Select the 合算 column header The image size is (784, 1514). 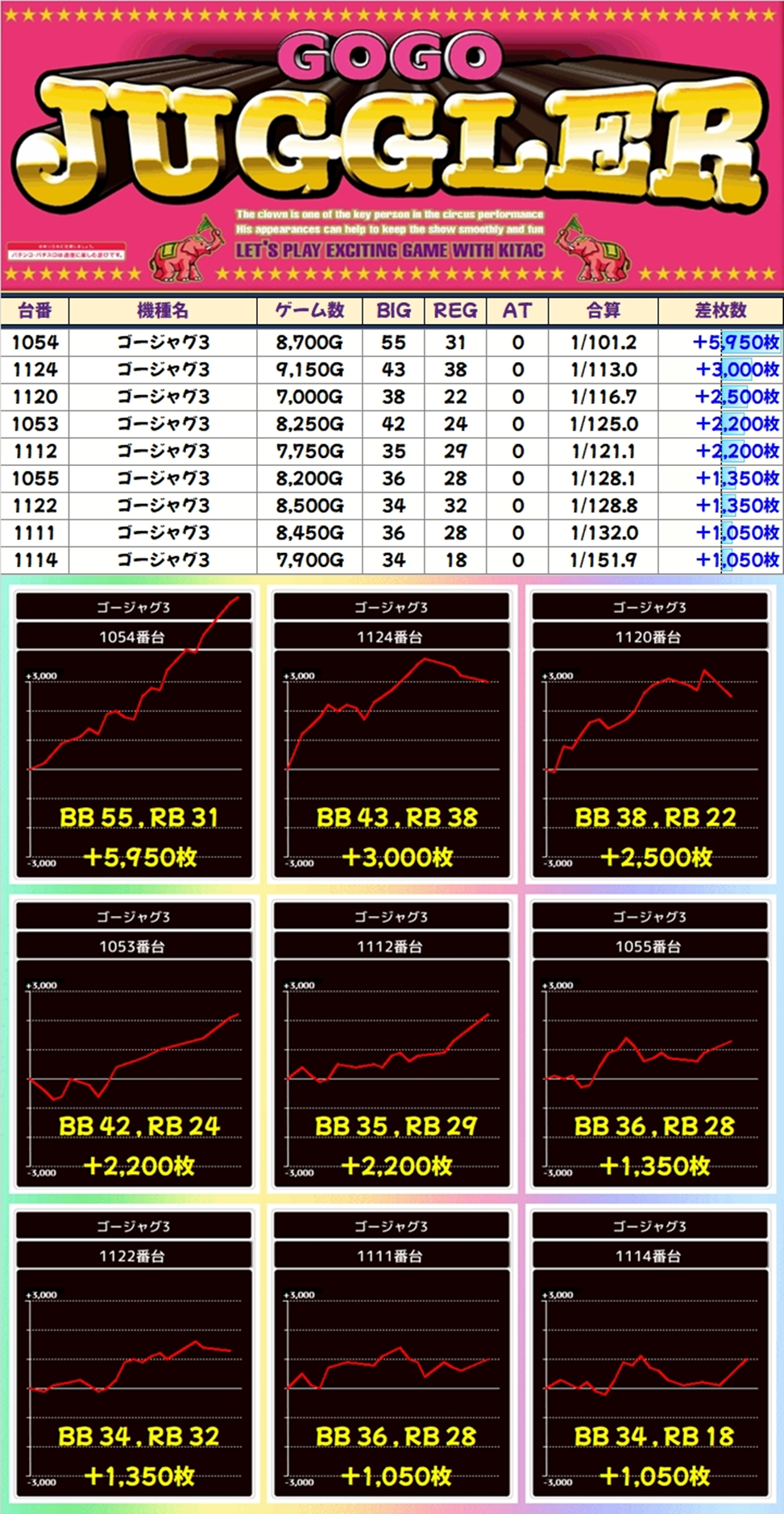pos(603,310)
